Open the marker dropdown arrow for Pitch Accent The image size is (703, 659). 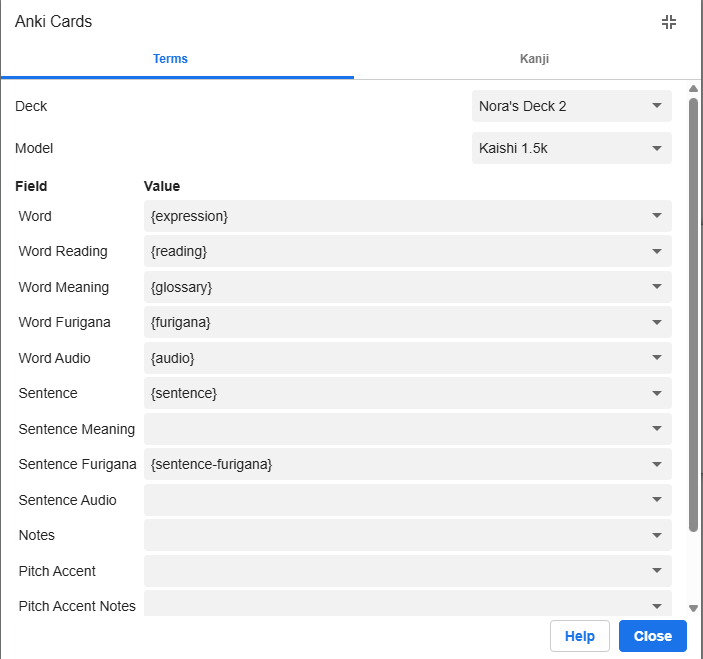click(x=657, y=571)
